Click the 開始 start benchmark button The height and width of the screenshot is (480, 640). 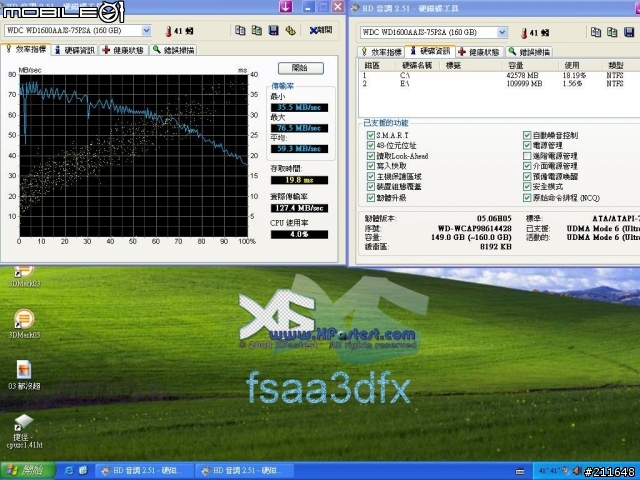pos(301,68)
